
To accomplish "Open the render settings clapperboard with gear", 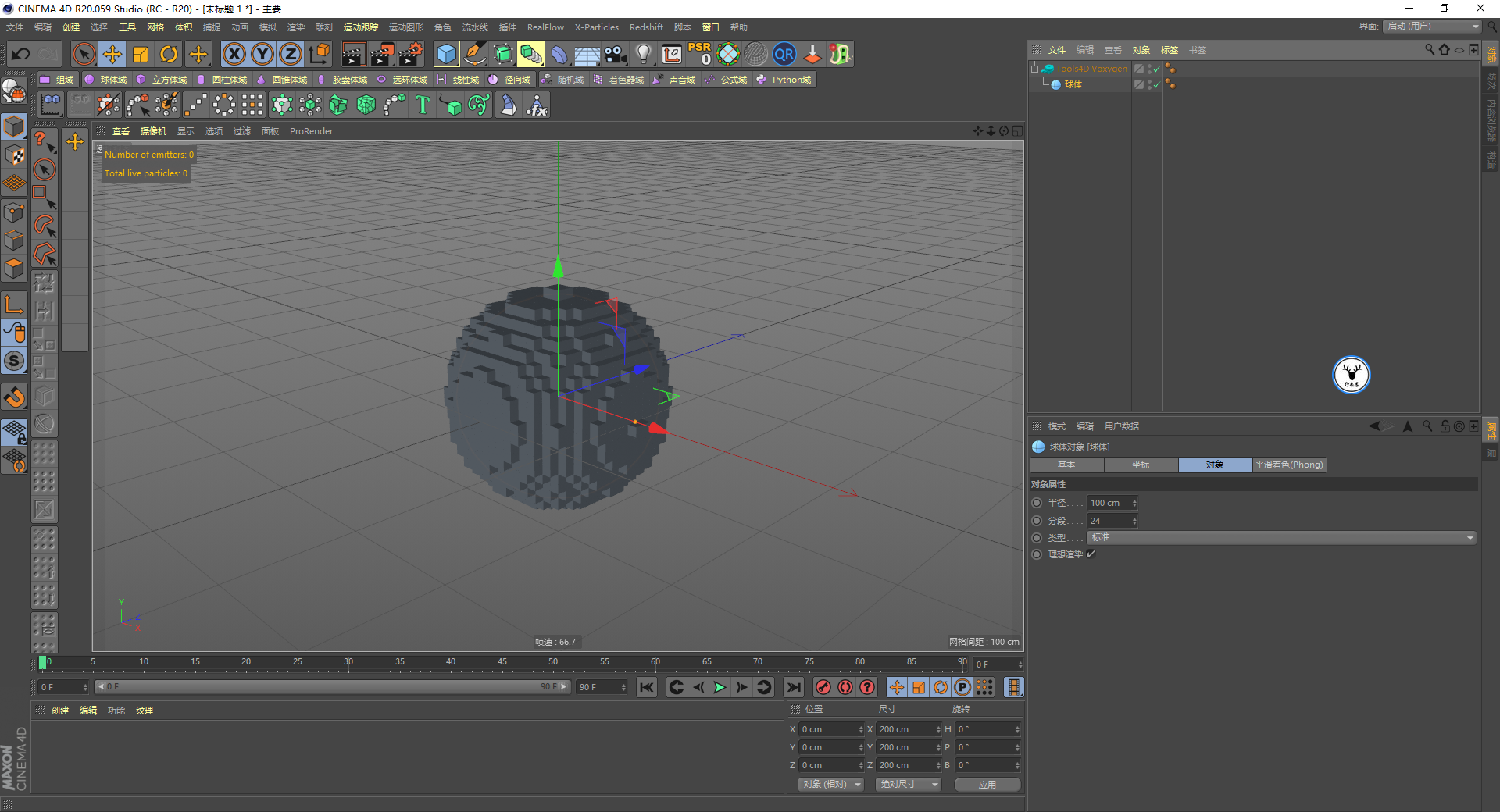I will pyautogui.click(x=410, y=54).
